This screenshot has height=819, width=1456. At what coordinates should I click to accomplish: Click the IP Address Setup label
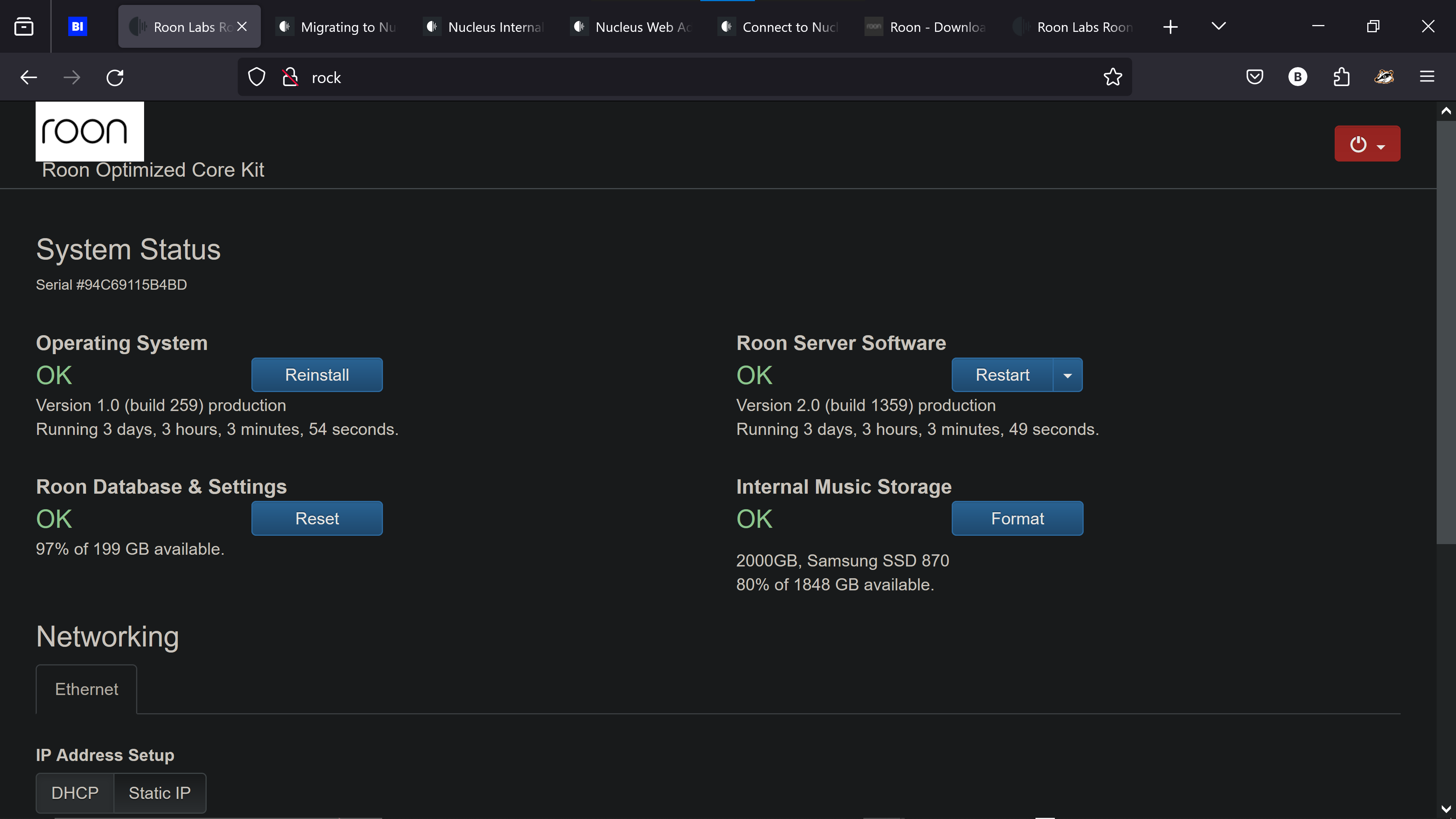tap(105, 755)
